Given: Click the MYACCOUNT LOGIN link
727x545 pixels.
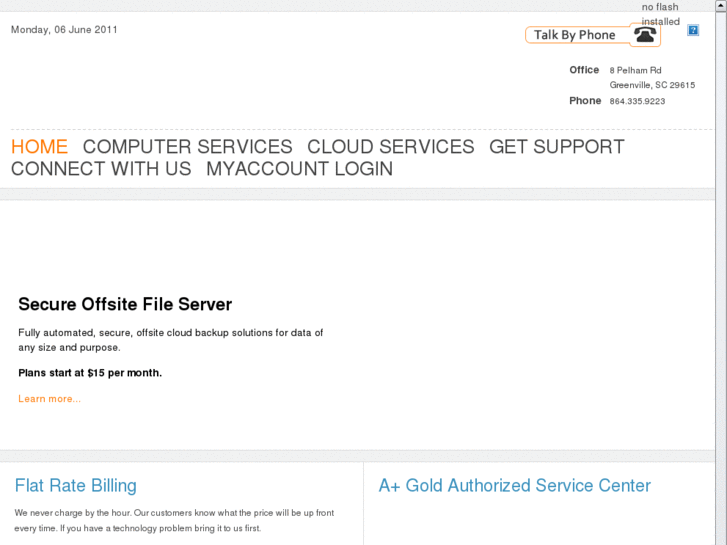Looking at the screenshot, I should pos(299,169).
